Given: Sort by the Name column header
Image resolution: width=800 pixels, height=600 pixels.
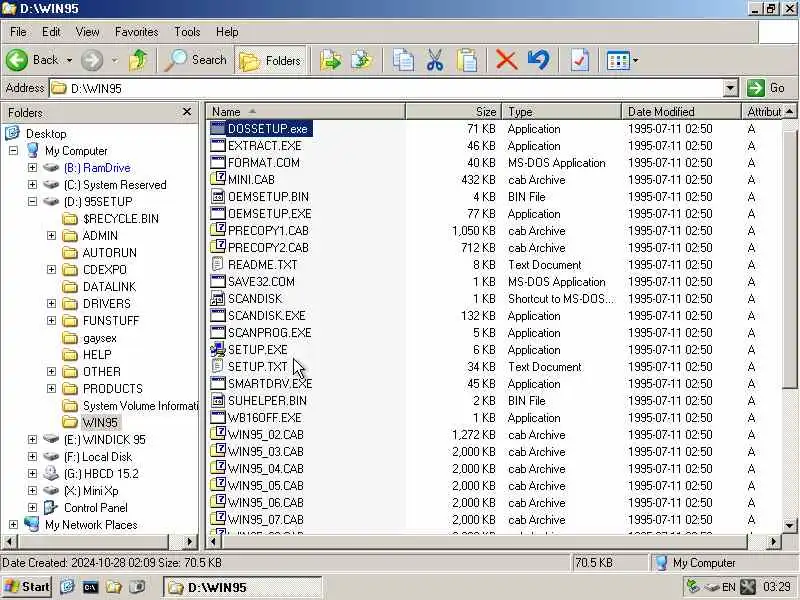Looking at the screenshot, I should pos(306,111).
